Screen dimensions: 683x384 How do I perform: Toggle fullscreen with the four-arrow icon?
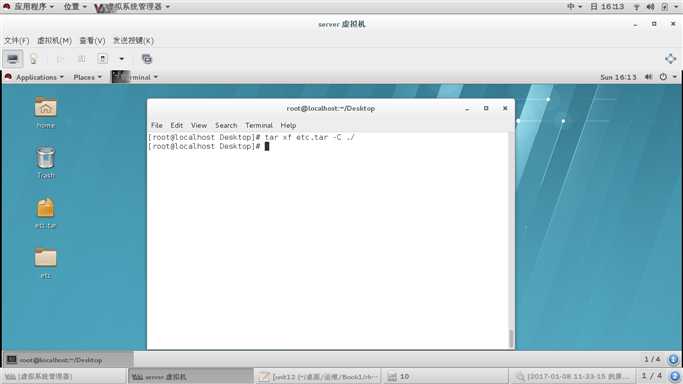pyautogui.click(x=670, y=59)
